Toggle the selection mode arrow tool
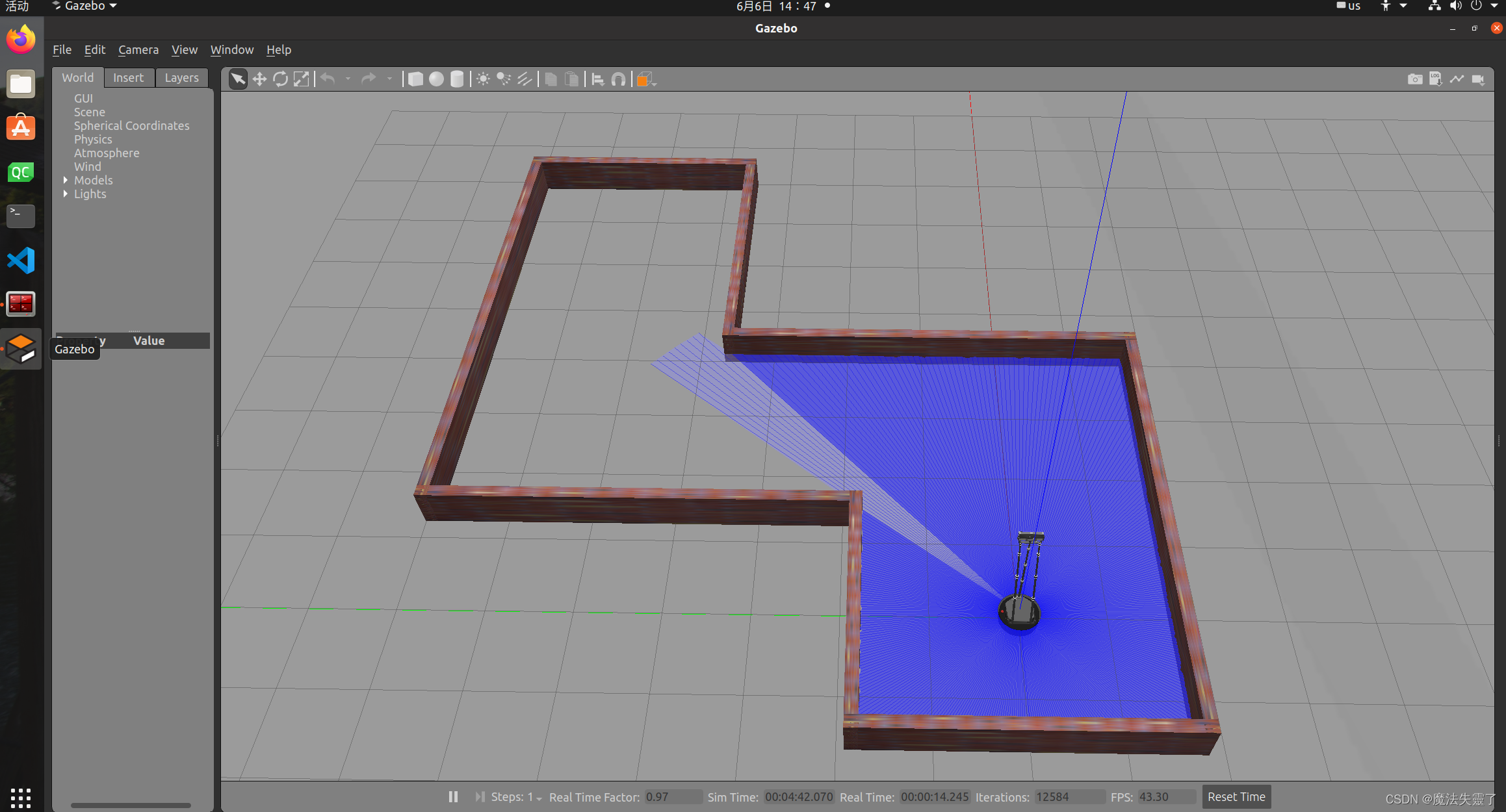The image size is (1506, 812). pos(238,79)
